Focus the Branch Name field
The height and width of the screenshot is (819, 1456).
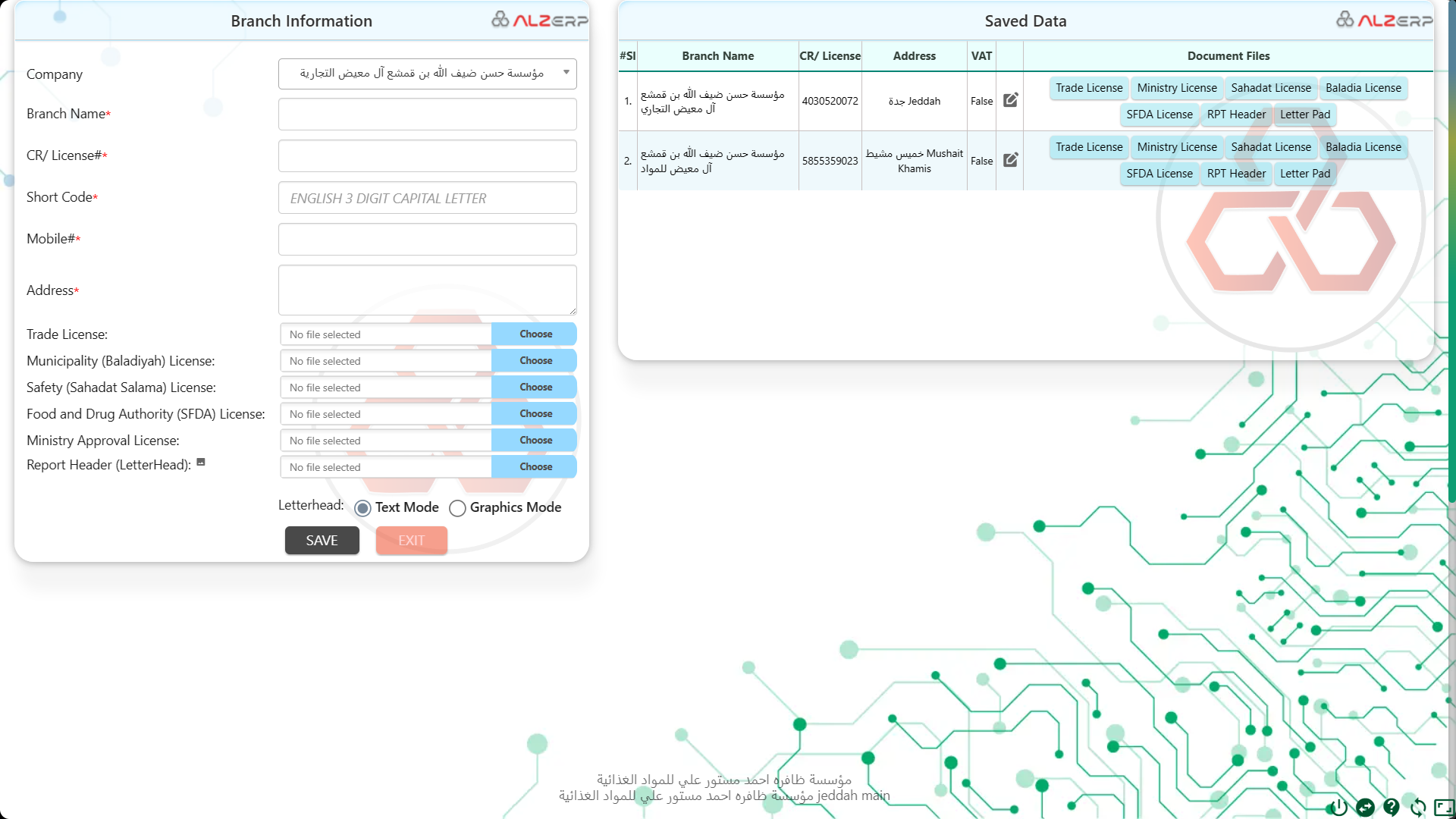tap(427, 115)
